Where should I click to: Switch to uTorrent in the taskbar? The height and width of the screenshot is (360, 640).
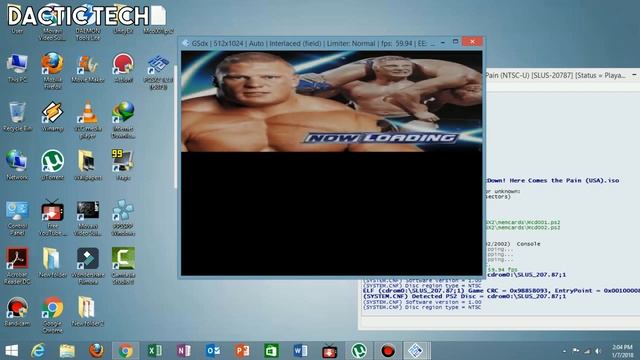pos(359,351)
